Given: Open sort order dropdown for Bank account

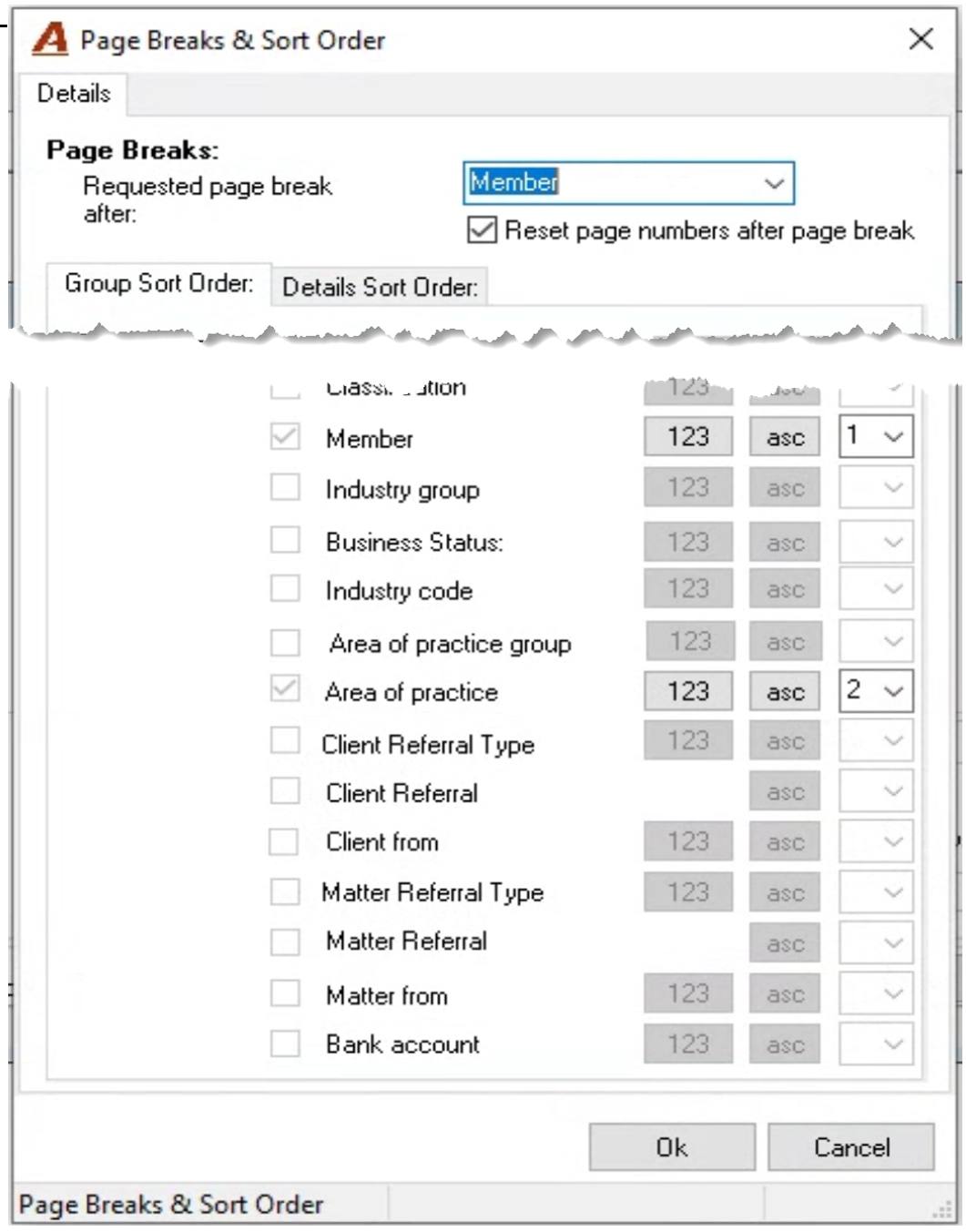Looking at the screenshot, I should 875,1044.
